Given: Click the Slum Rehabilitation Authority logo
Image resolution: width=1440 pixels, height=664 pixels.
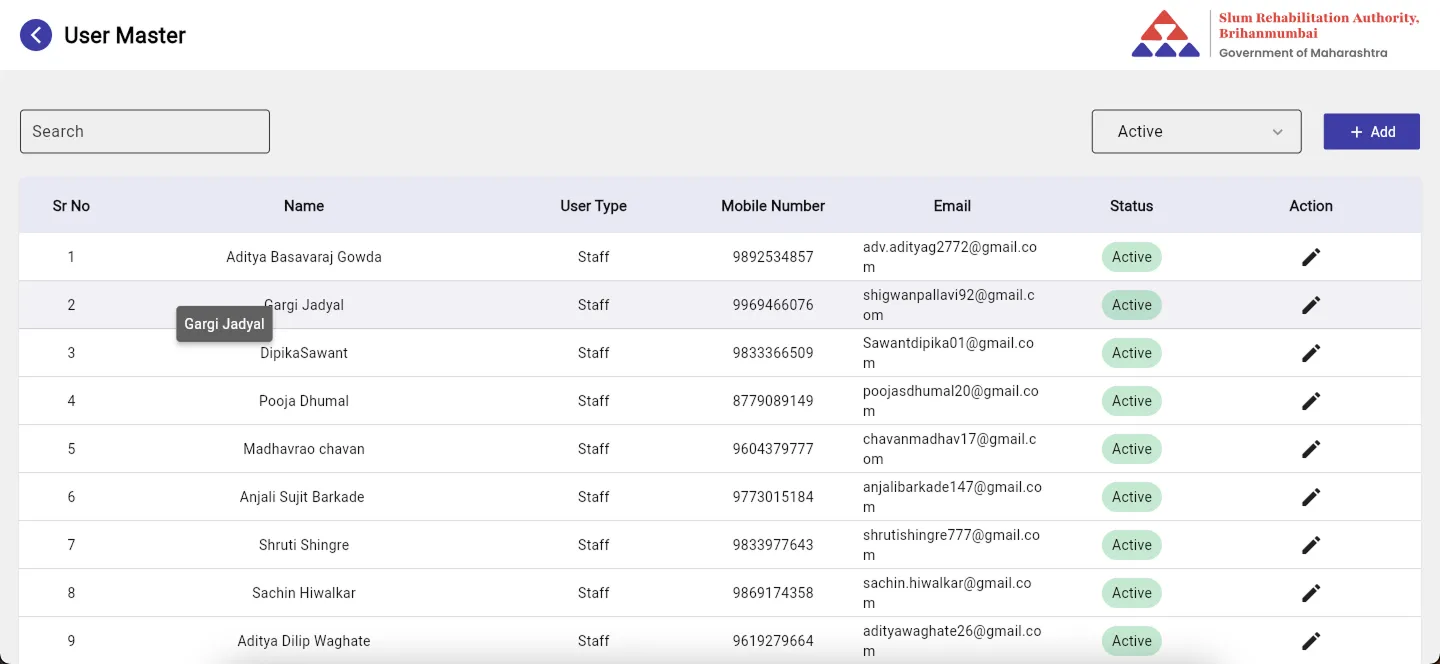Looking at the screenshot, I should pyautogui.click(x=1166, y=33).
